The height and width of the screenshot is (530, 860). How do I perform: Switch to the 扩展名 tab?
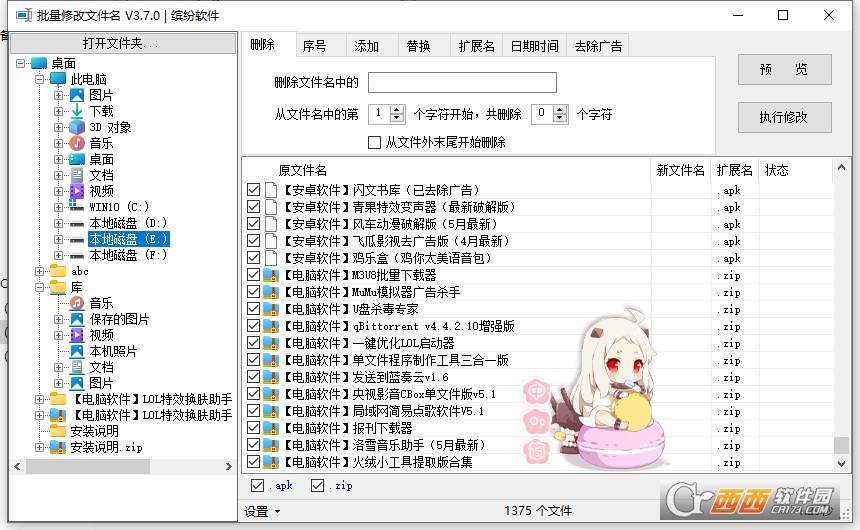(x=476, y=46)
